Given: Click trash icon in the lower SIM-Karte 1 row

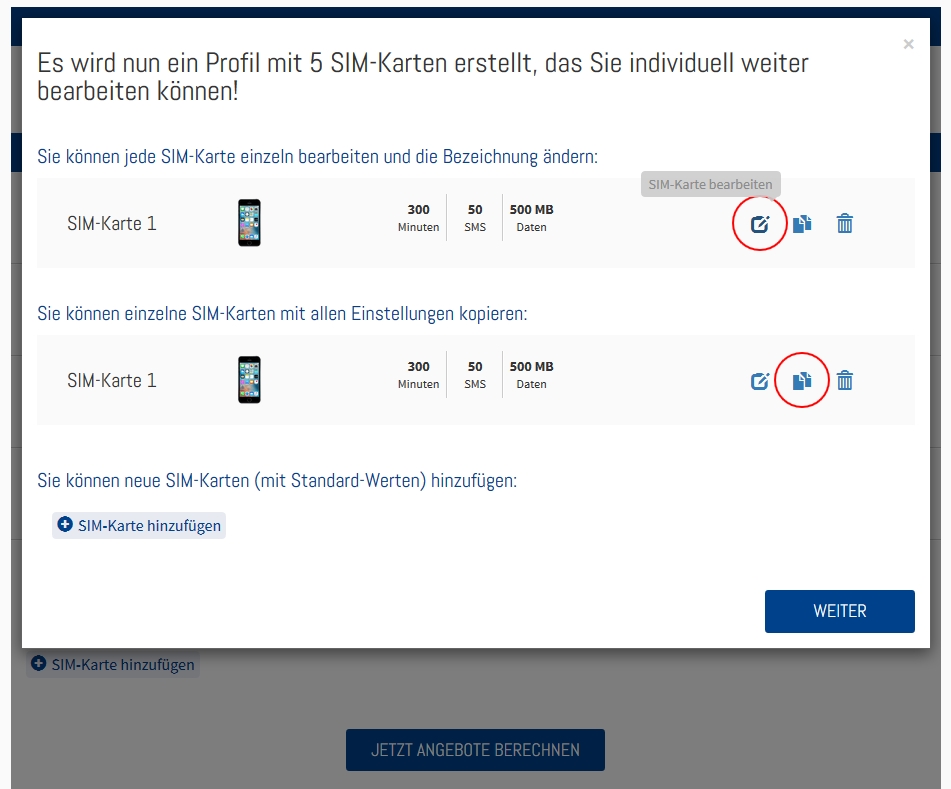Looking at the screenshot, I should click(845, 381).
